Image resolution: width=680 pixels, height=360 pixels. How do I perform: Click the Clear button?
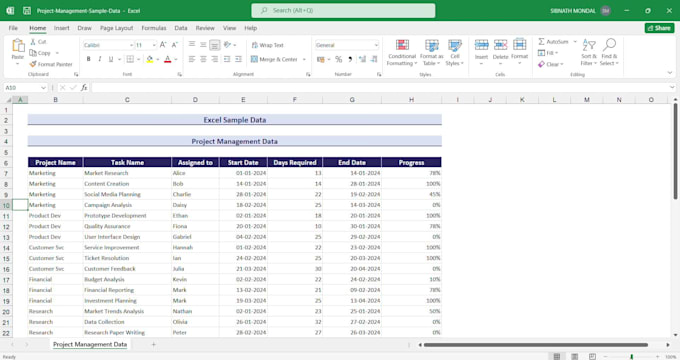[550, 64]
